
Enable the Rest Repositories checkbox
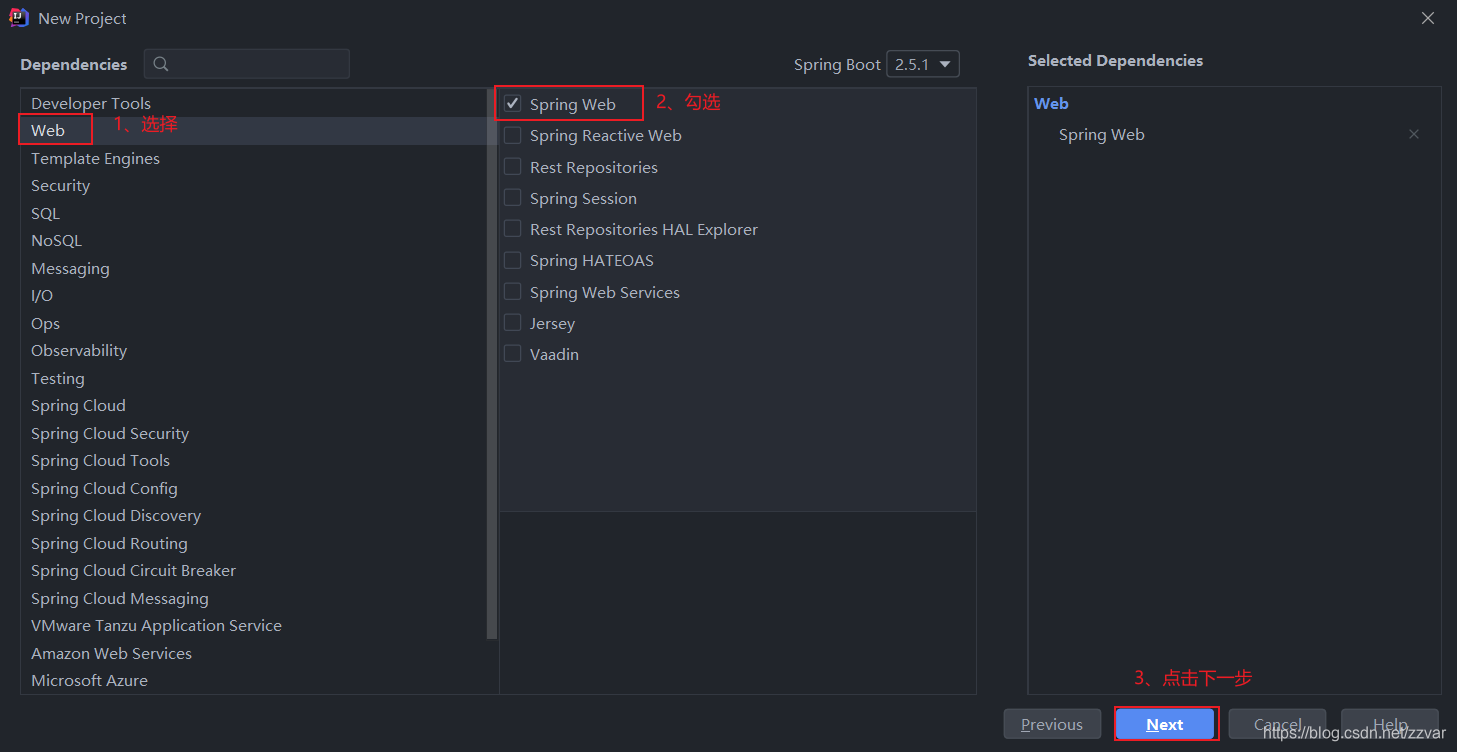point(513,167)
